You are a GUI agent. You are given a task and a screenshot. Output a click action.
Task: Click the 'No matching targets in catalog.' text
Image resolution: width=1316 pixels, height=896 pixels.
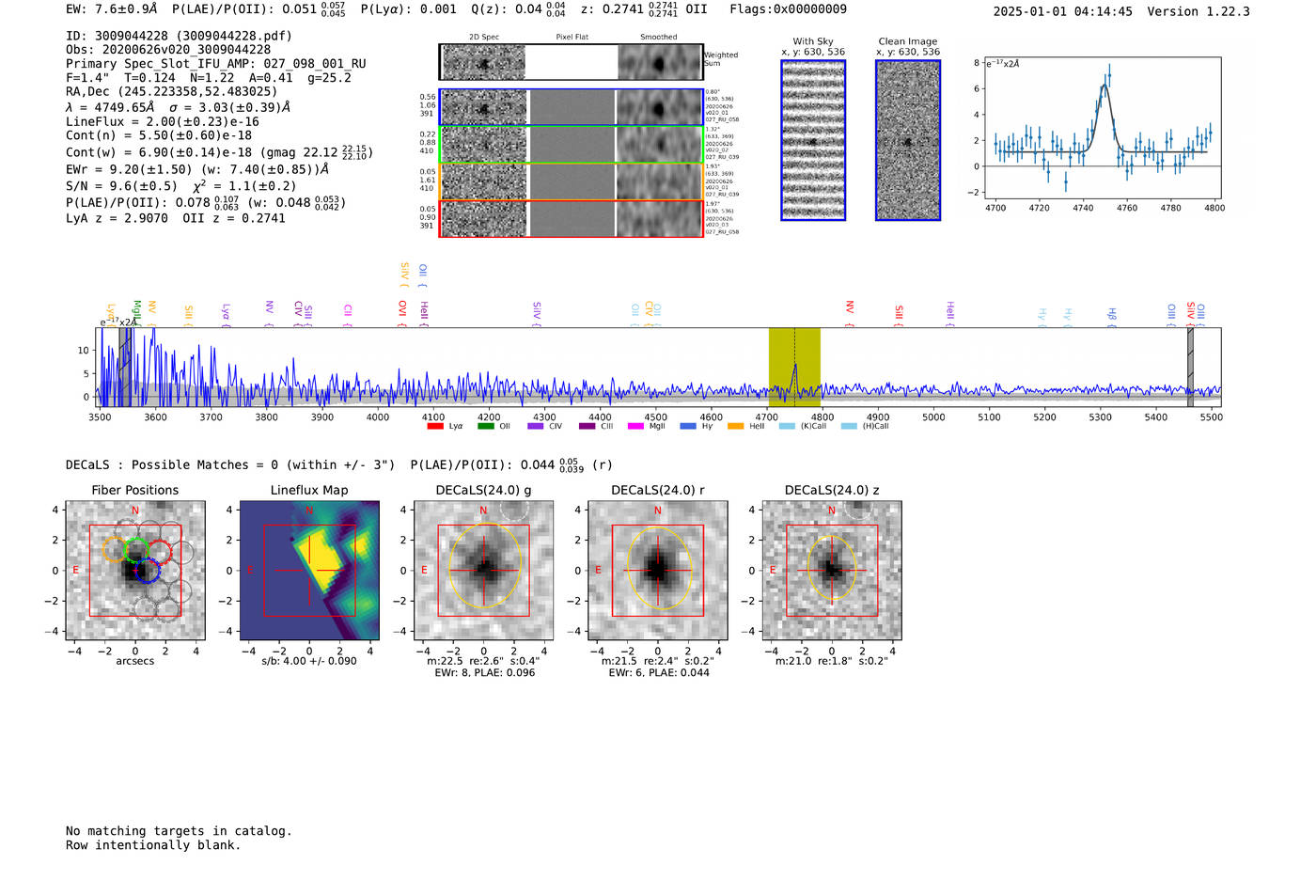pos(179,831)
